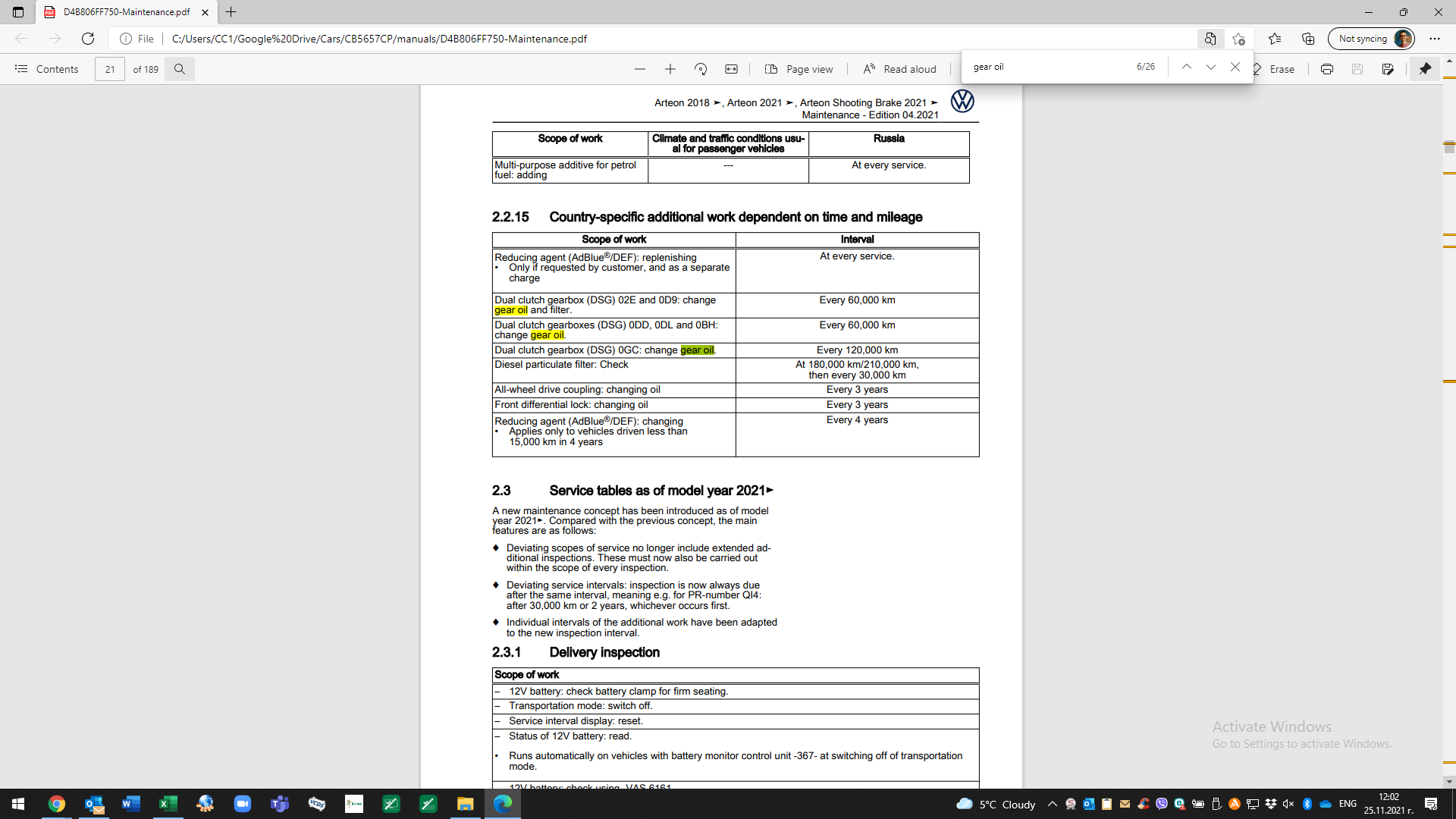The image size is (1456, 819).
Task: Toggle the pin toolbar button
Action: (x=1425, y=69)
